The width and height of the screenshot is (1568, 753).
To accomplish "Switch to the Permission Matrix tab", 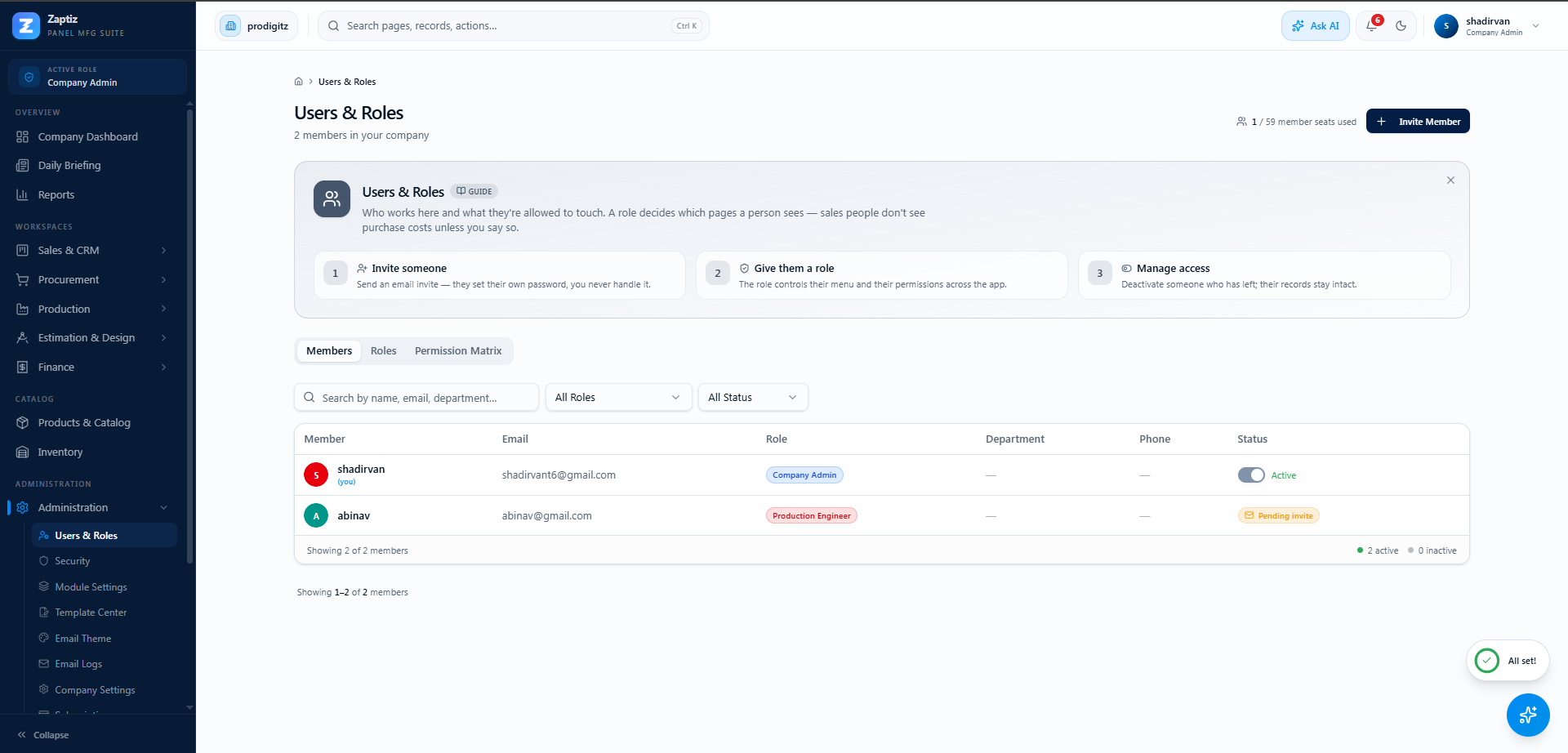I will coord(458,350).
